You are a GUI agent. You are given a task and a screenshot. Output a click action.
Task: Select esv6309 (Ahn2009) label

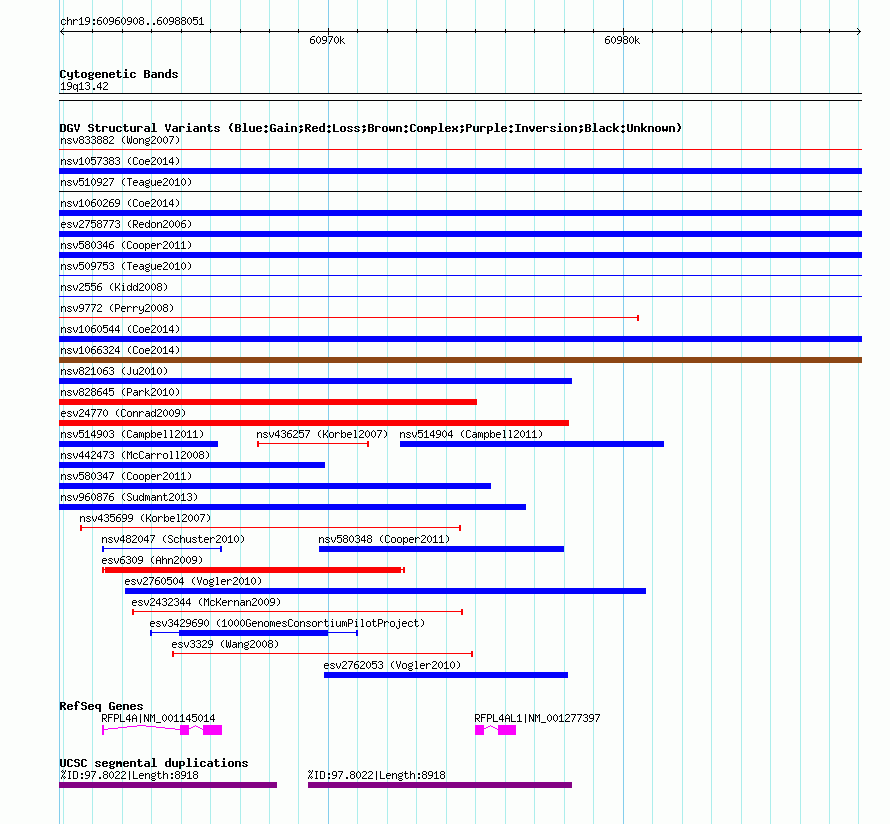[152, 560]
